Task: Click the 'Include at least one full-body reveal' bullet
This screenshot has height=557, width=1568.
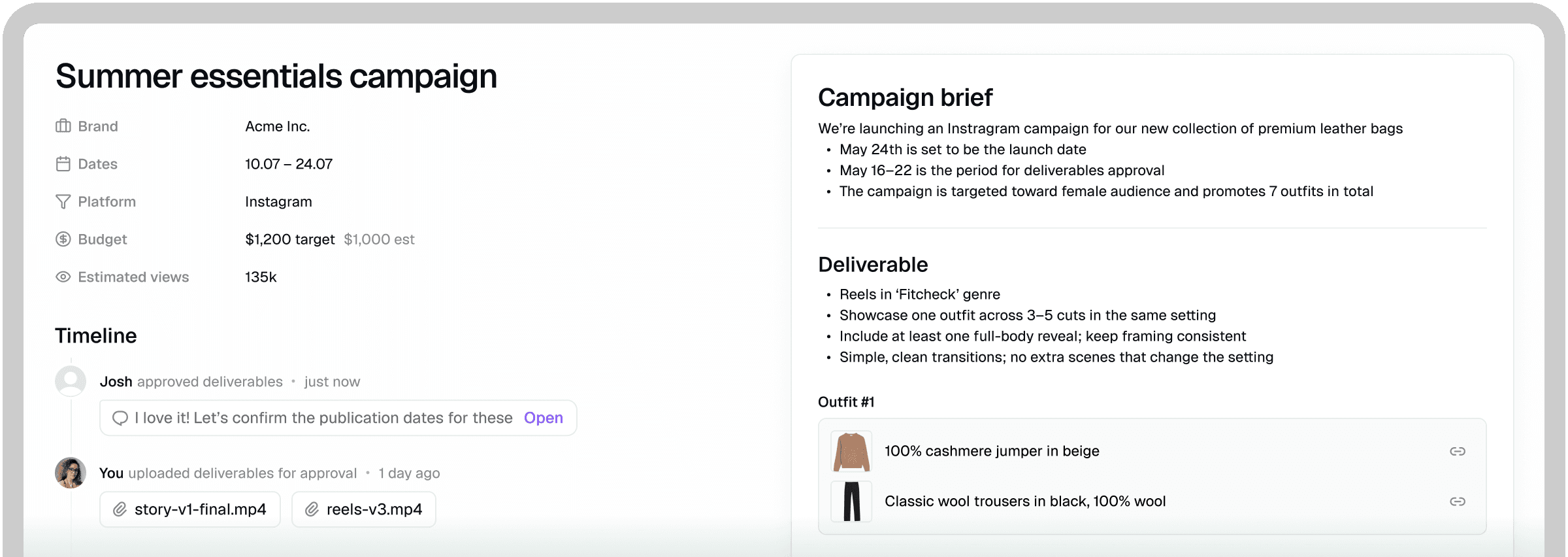Action: (1042, 336)
